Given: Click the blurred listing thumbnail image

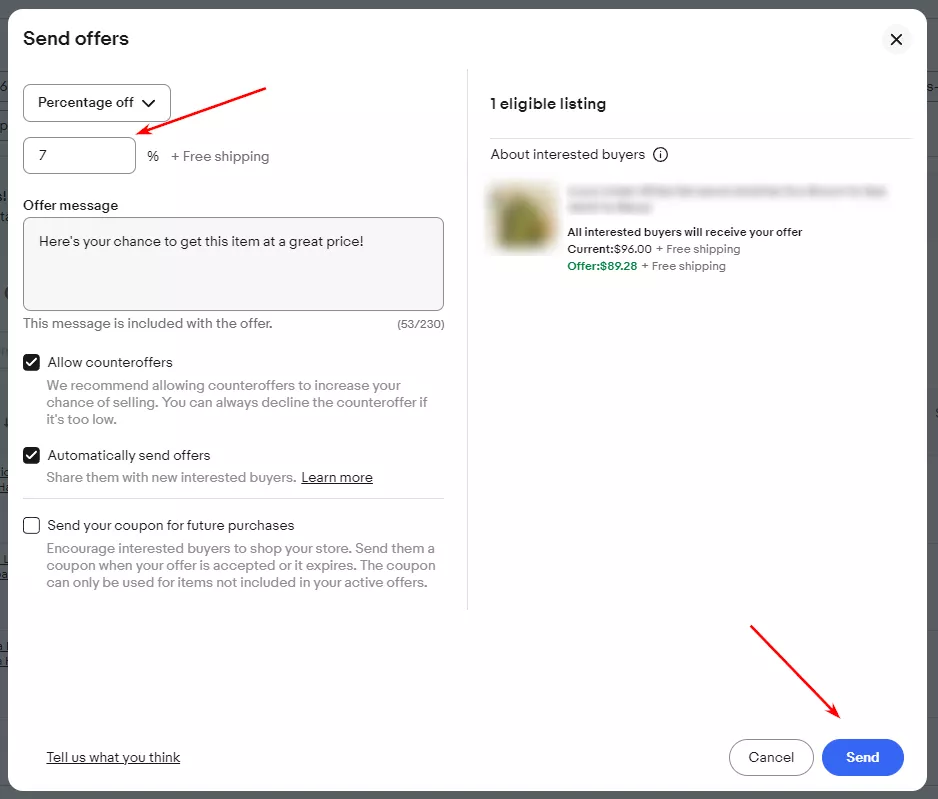Looking at the screenshot, I should tap(523, 218).
